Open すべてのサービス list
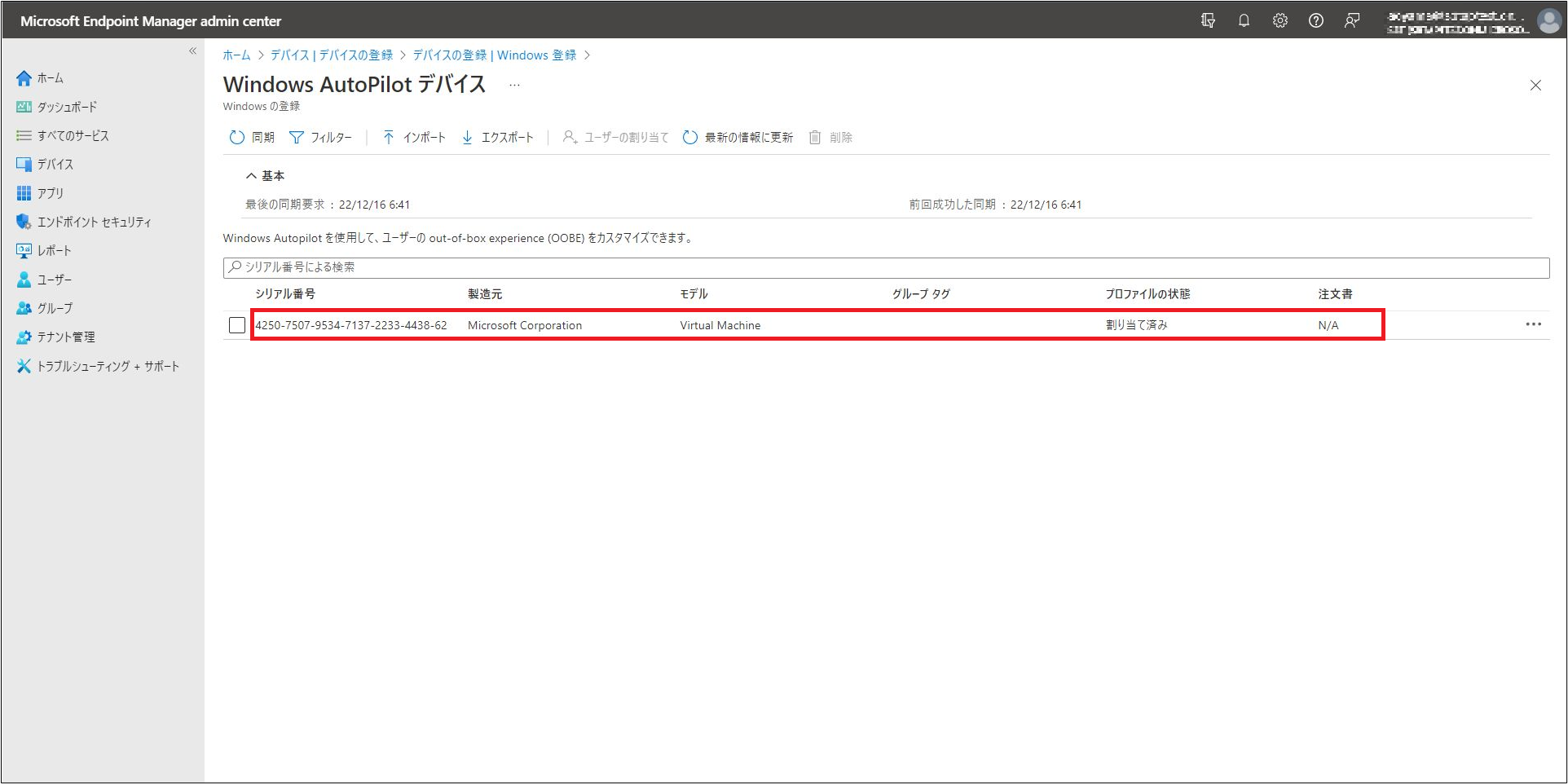Viewport: 1568px width, 784px height. point(62,135)
